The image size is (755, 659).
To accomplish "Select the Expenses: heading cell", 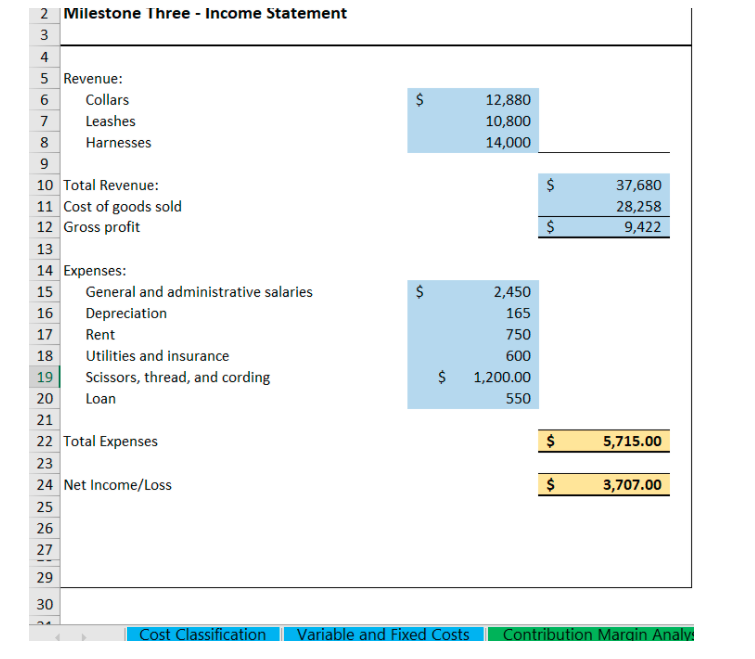I will (x=95, y=271).
